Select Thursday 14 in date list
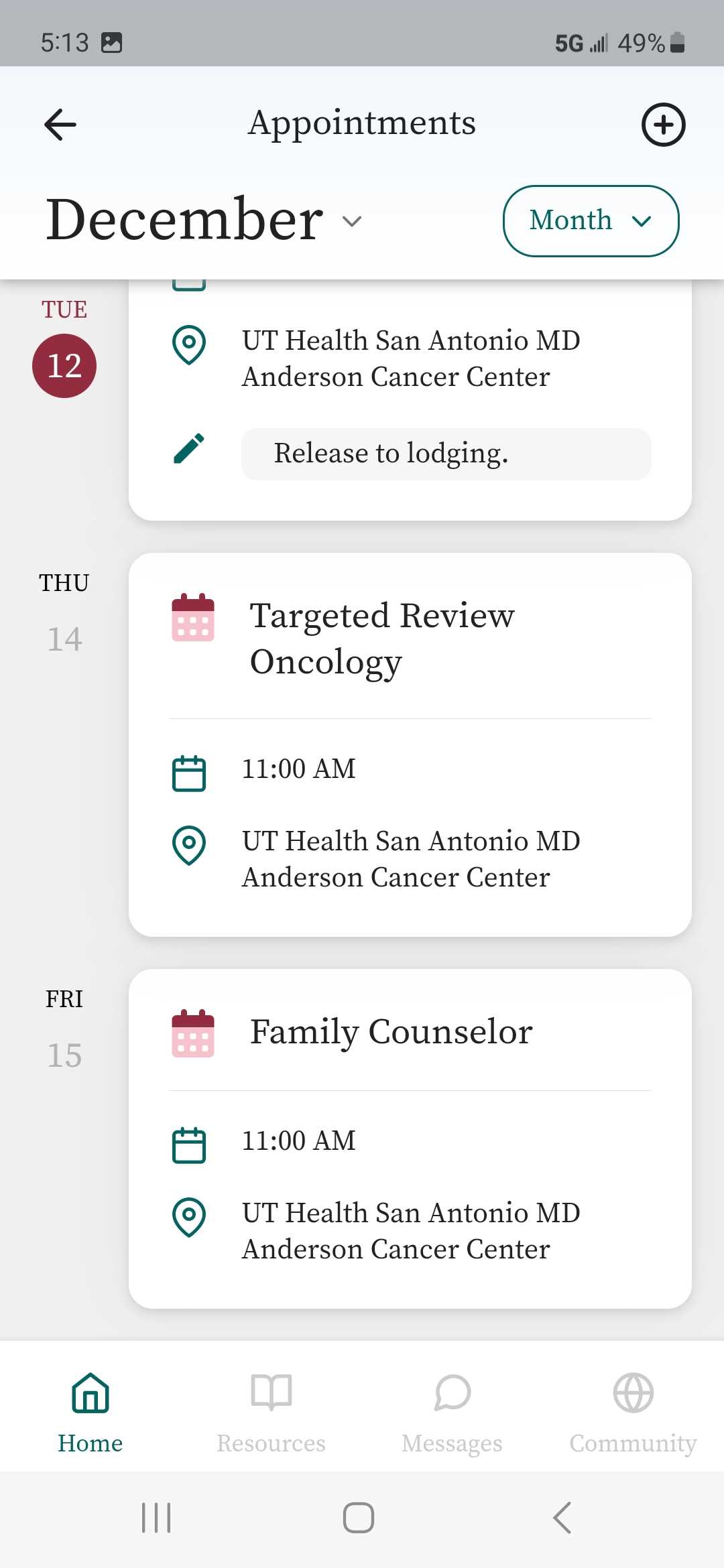Screen dimensions: 724x1568 click(x=64, y=639)
